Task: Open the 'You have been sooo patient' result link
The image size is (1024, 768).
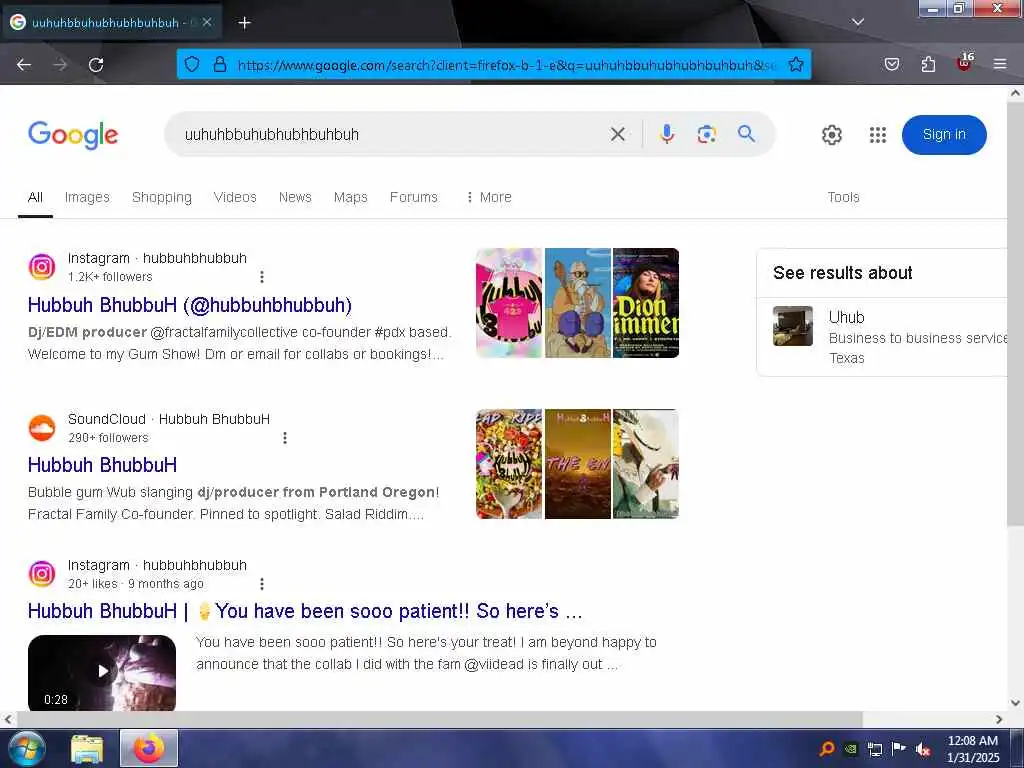Action: [x=305, y=611]
